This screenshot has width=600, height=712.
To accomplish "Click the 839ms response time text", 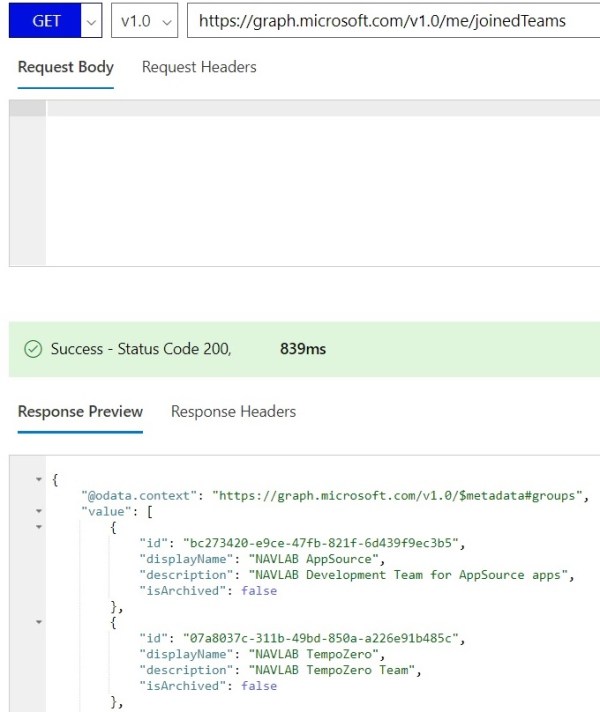I will click(x=303, y=349).
